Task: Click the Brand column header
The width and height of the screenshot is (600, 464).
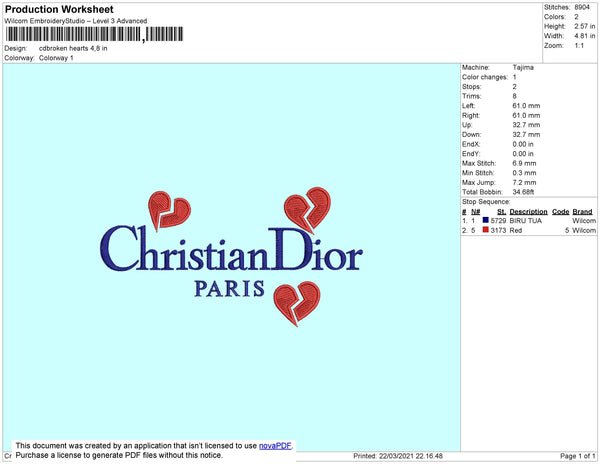Action: [582, 212]
